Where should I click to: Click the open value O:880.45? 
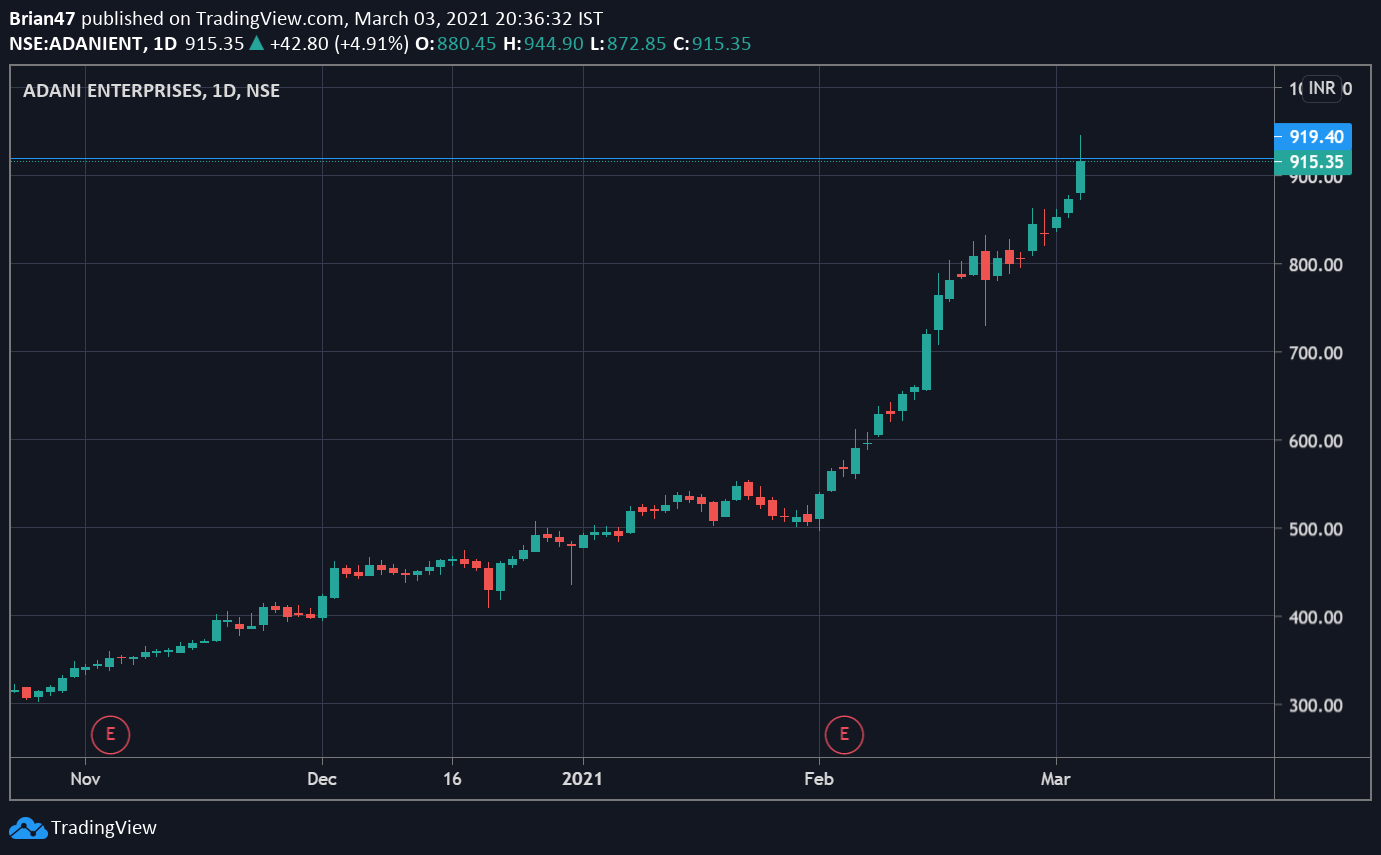(456, 44)
